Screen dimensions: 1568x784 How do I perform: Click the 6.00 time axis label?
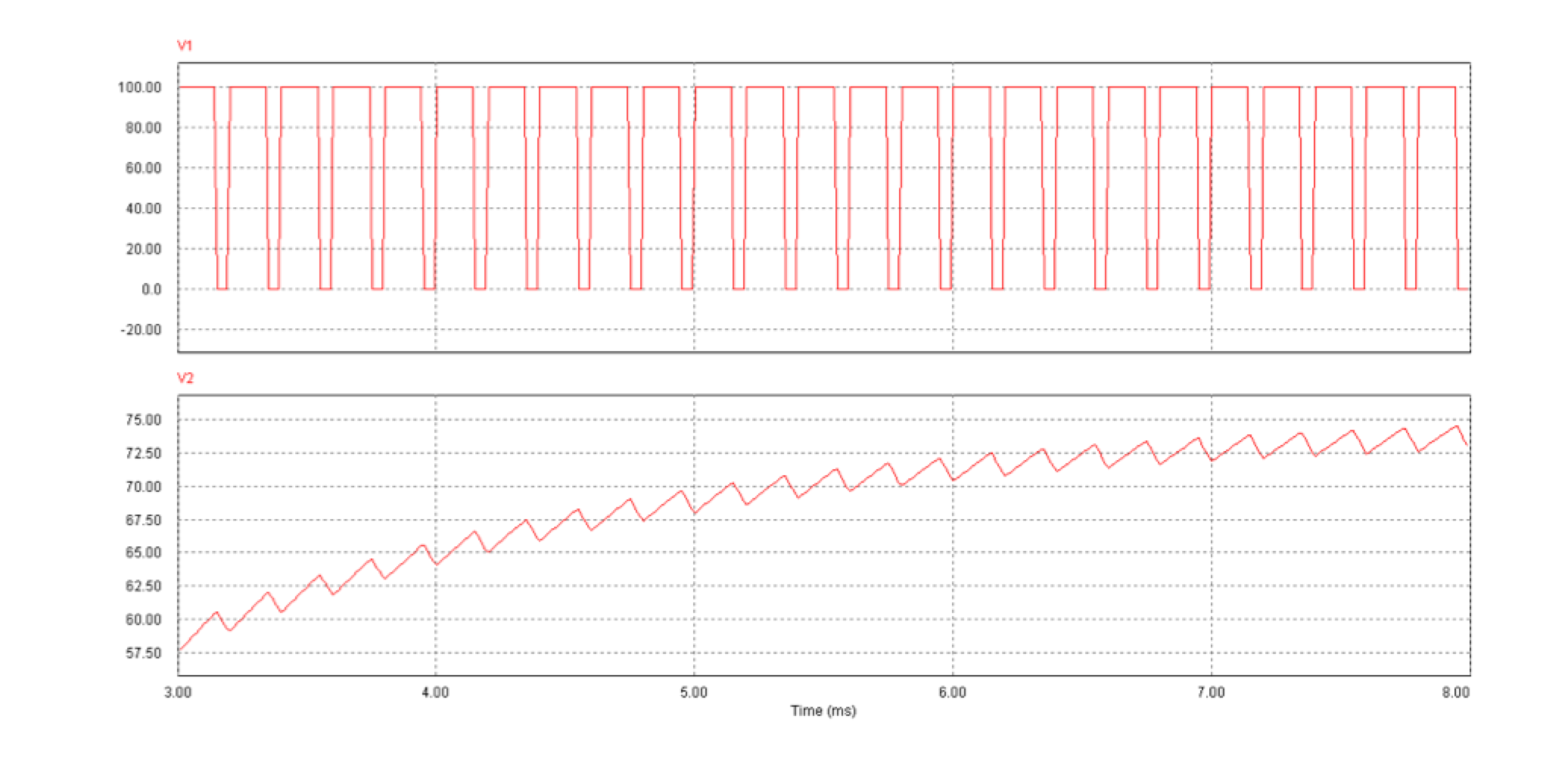pyautogui.click(x=953, y=692)
